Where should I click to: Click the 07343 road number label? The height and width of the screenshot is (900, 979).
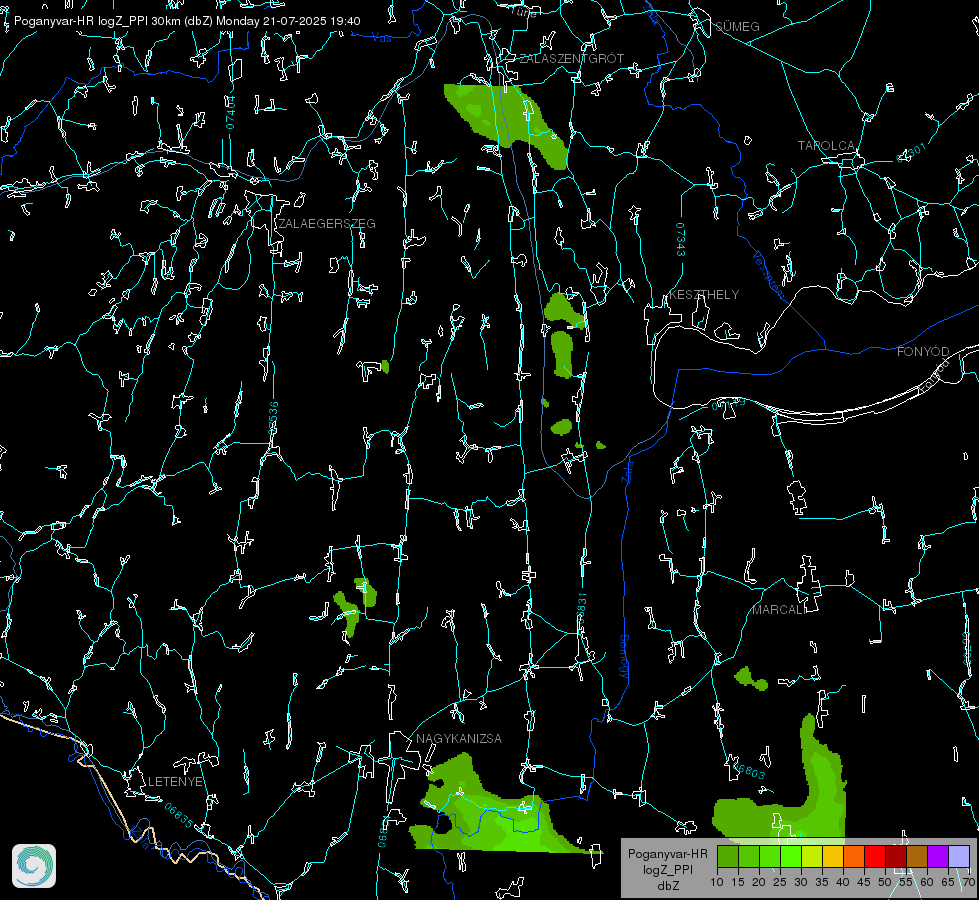coord(680,239)
